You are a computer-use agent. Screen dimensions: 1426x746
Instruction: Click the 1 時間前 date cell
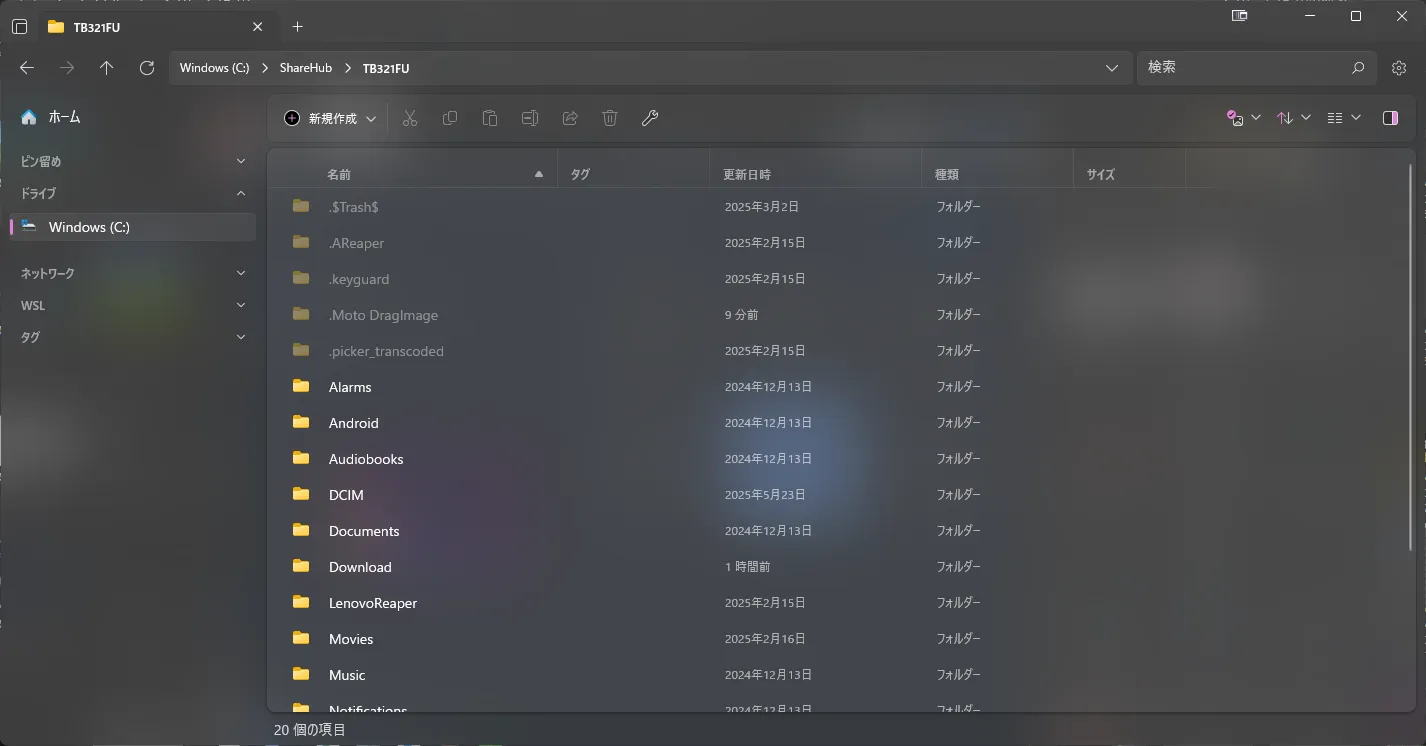point(748,567)
